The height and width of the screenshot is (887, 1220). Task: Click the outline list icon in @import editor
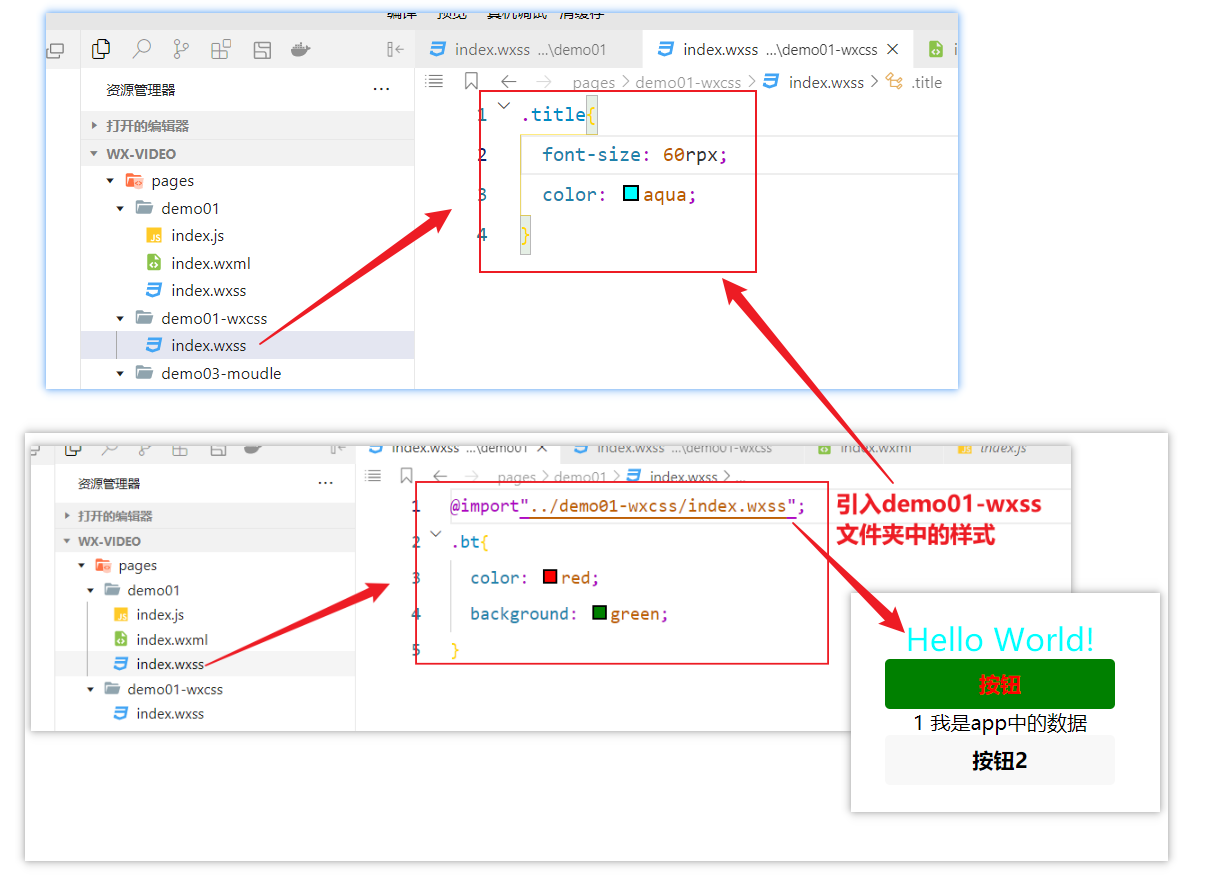tap(374, 476)
